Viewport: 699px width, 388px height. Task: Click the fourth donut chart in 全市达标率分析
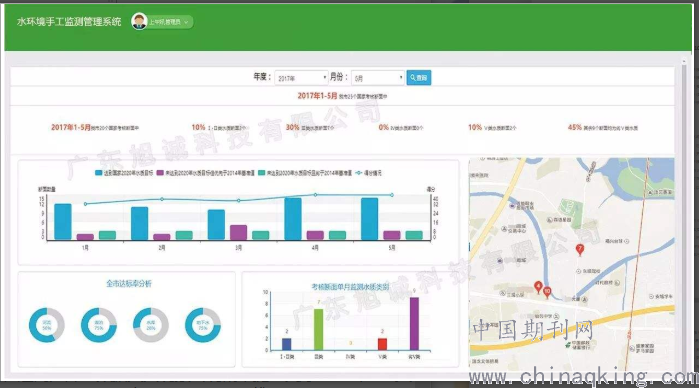pyautogui.click(x=203, y=325)
